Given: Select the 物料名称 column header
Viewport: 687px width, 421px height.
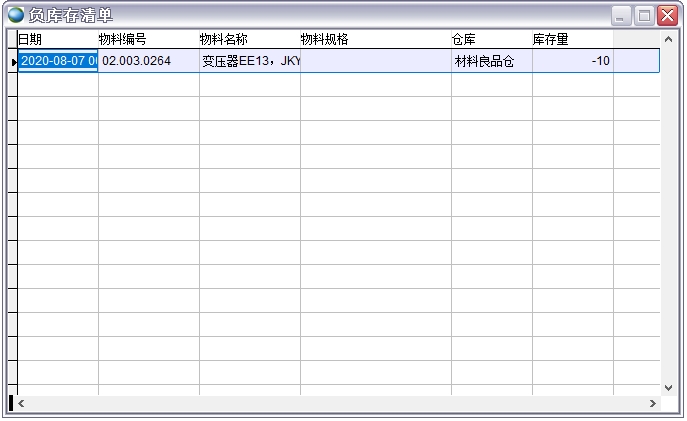Looking at the screenshot, I should 249,39.
